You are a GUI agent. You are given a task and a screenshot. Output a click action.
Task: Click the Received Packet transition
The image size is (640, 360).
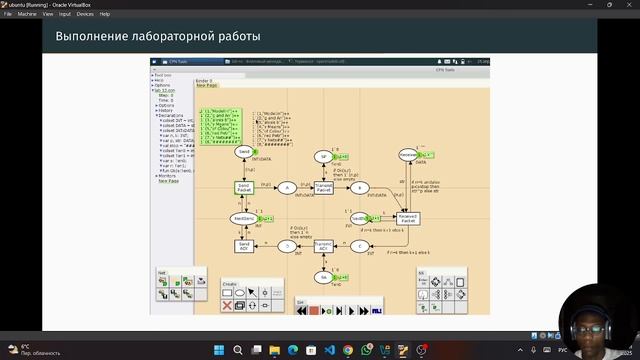pyautogui.click(x=408, y=218)
